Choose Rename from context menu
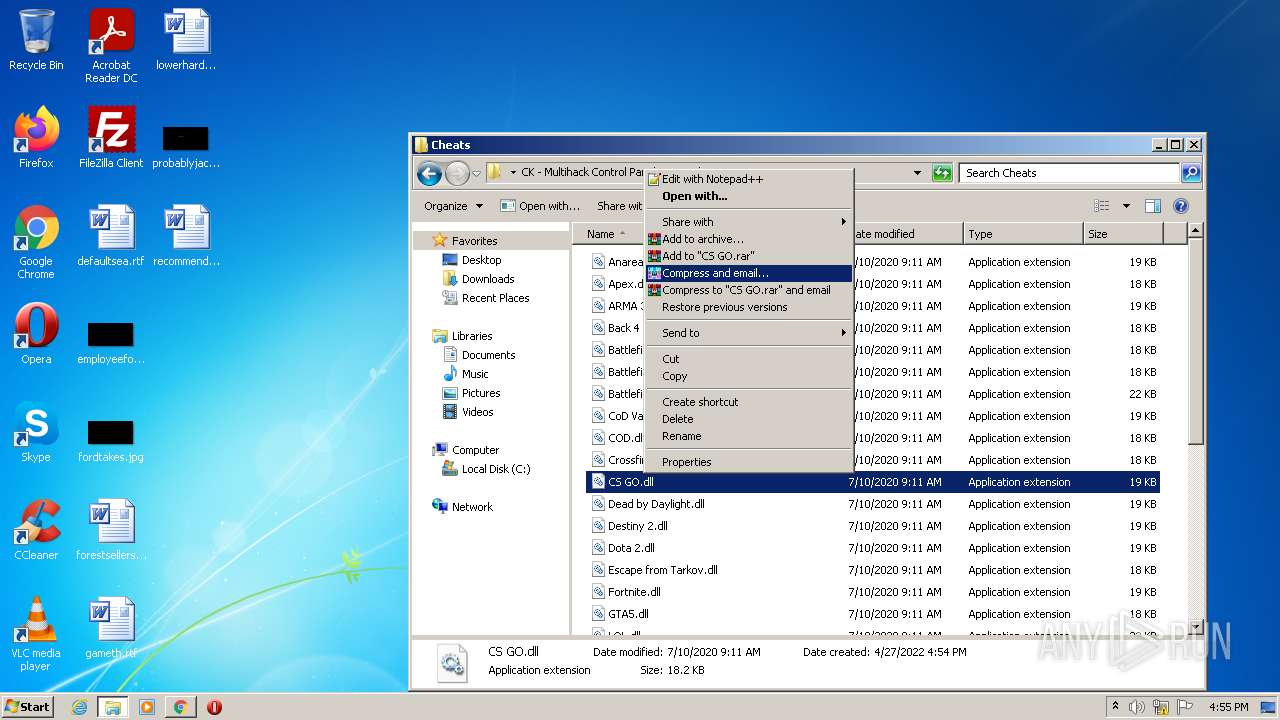The height and width of the screenshot is (720, 1280). tap(748, 436)
